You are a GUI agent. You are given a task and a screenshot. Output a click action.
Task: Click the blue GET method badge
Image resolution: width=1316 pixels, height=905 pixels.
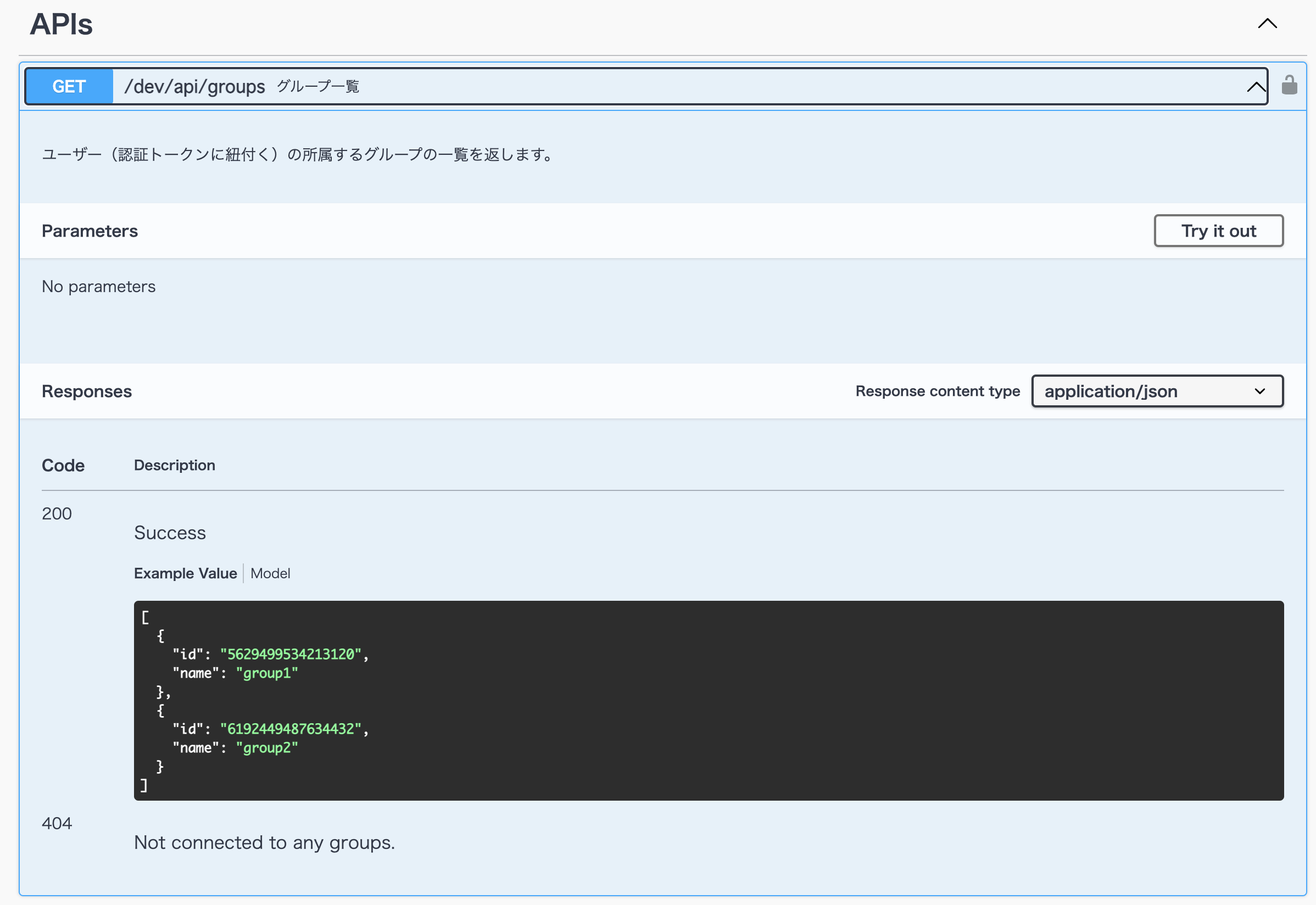pyautogui.click(x=69, y=87)
